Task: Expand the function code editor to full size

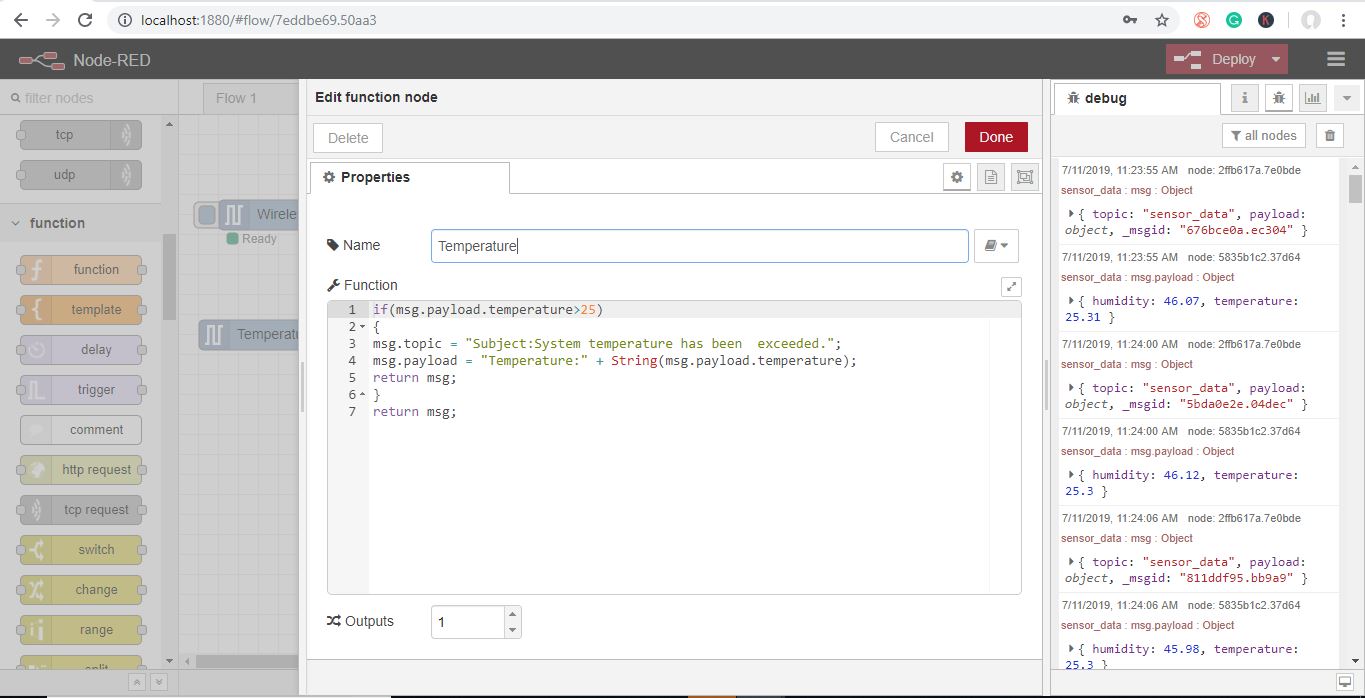Action: tap(1011, 286)
